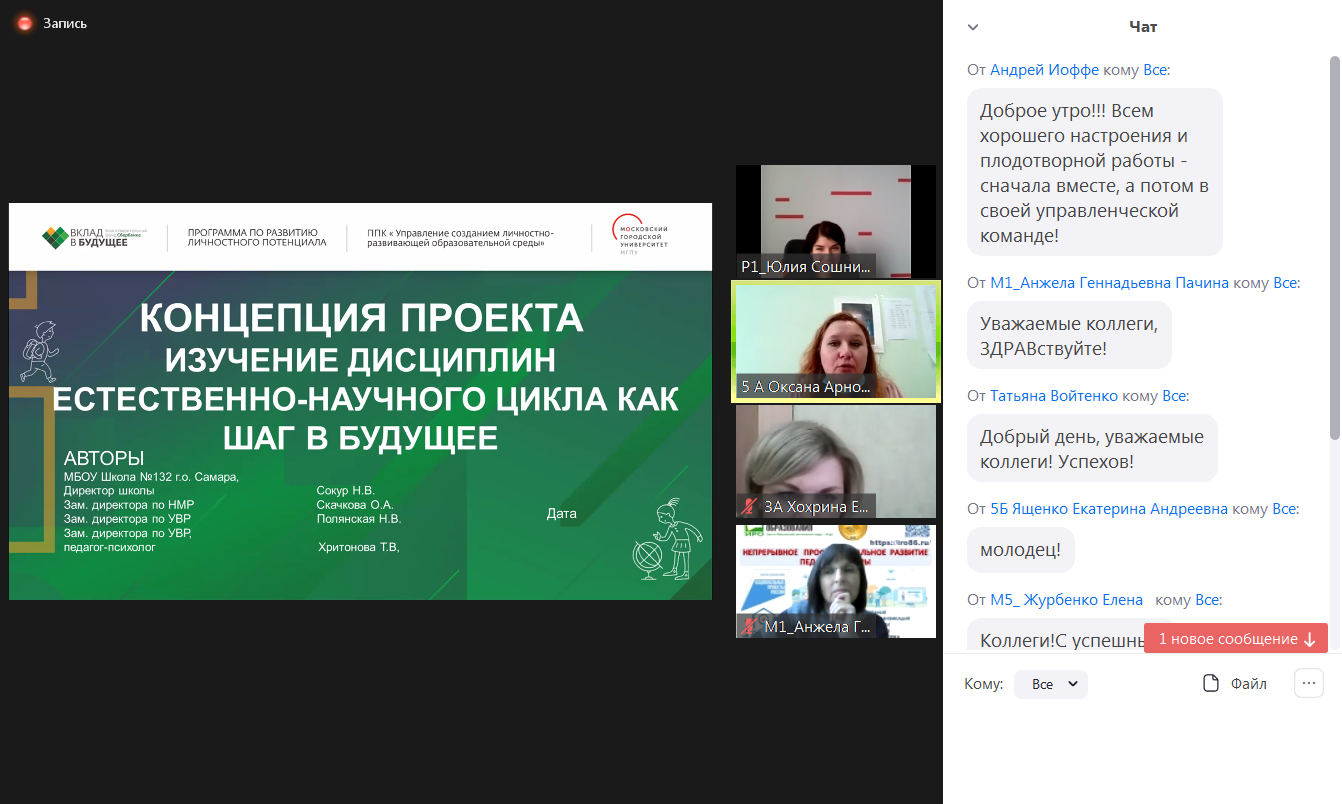Click in the chat message input area
Viewport: 1342px width, 804px height.
point(1140,750)
